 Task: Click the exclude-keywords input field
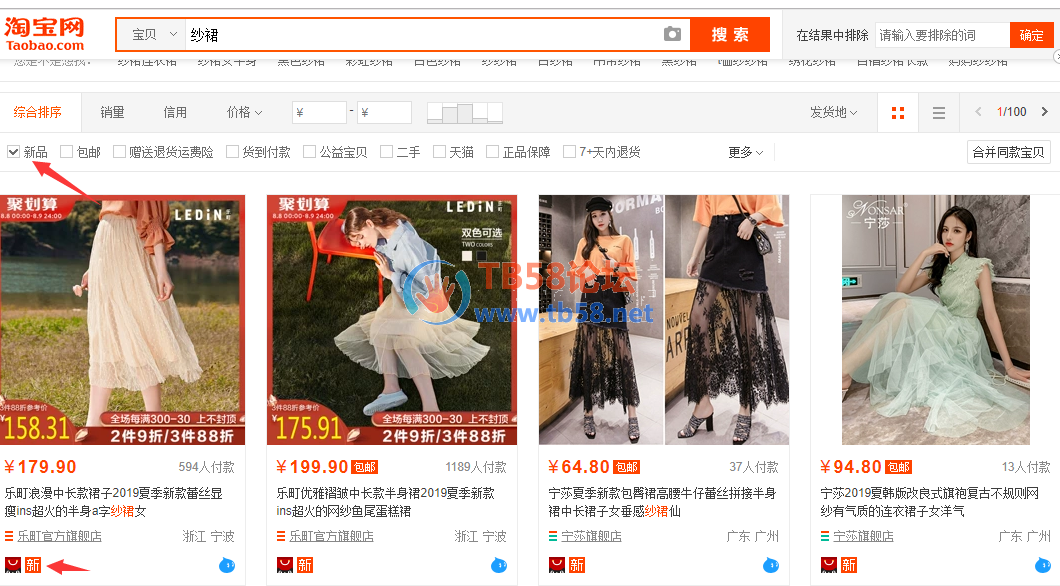tap(941, 35)
